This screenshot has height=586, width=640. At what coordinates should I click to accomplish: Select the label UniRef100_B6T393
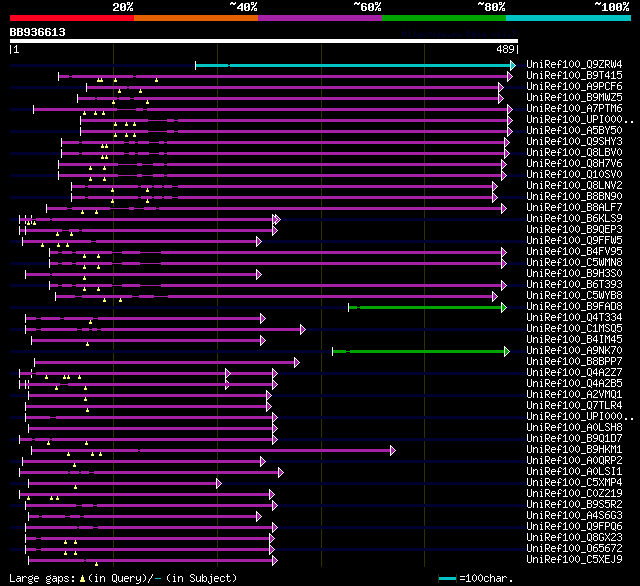pos(574,284)
